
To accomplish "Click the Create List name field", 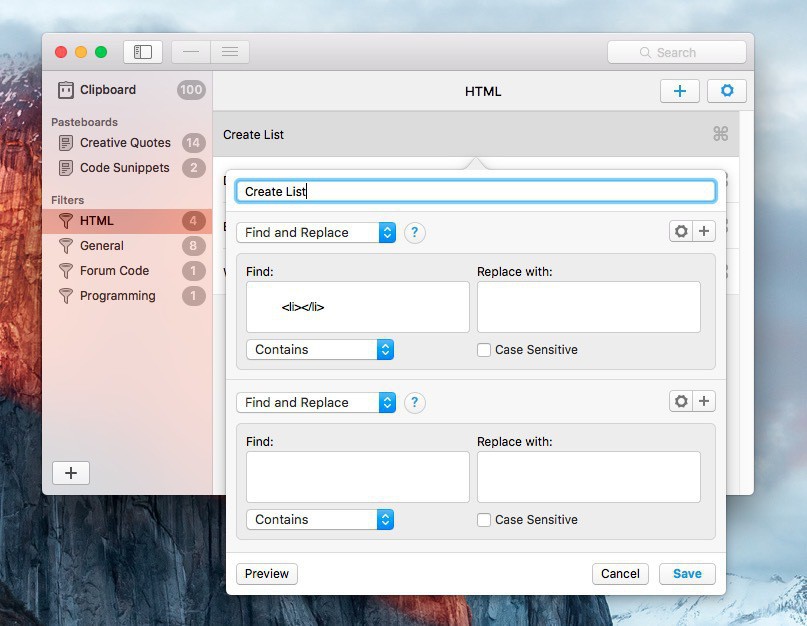I will 475,191.
